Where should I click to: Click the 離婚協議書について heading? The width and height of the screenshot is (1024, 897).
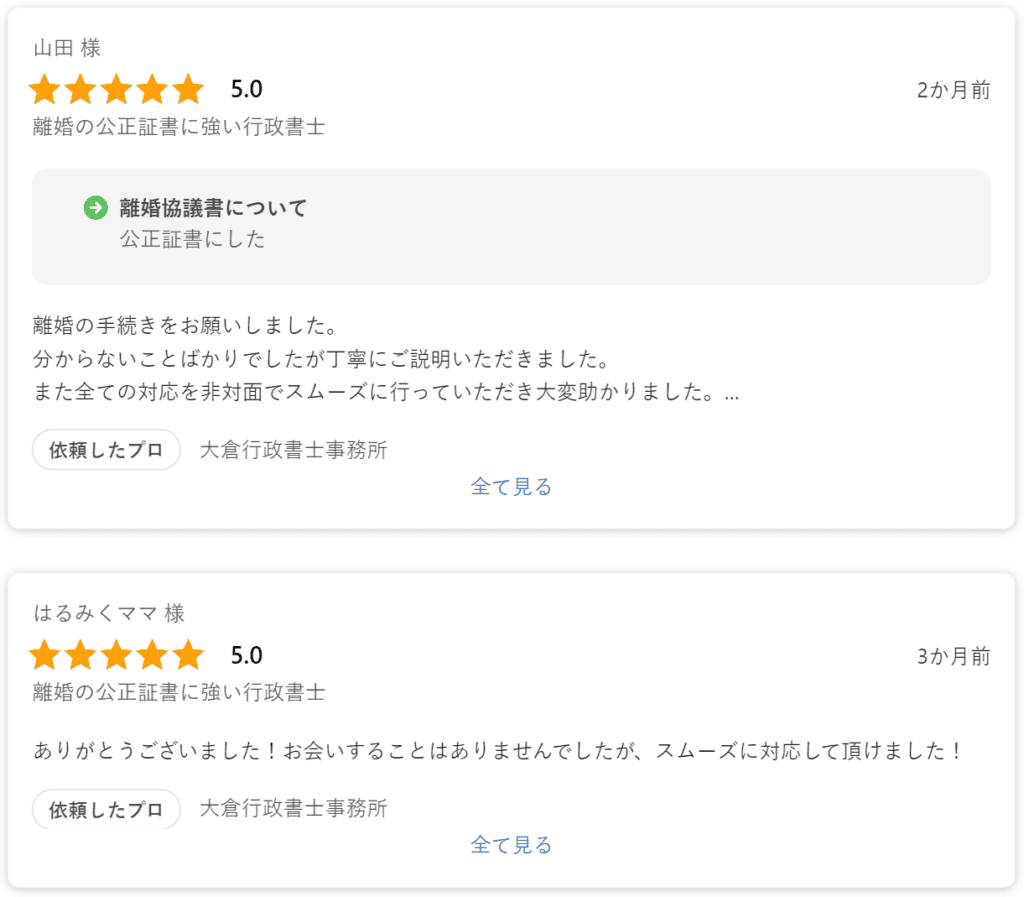(x=213, y=208)
